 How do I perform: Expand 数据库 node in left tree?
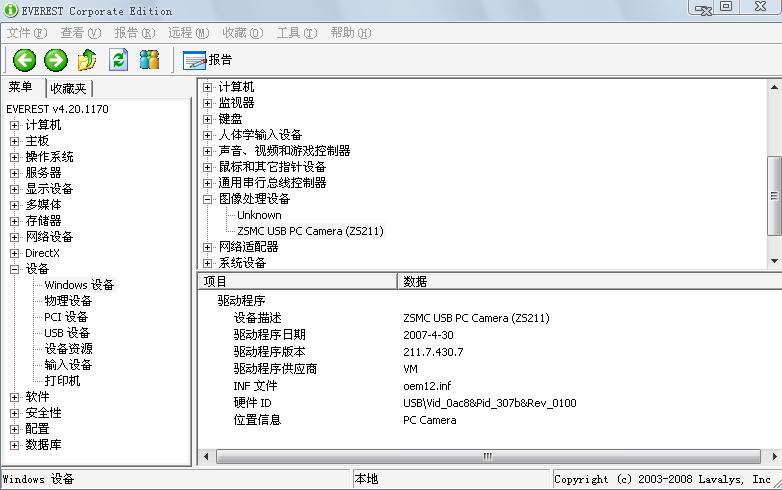14,445
